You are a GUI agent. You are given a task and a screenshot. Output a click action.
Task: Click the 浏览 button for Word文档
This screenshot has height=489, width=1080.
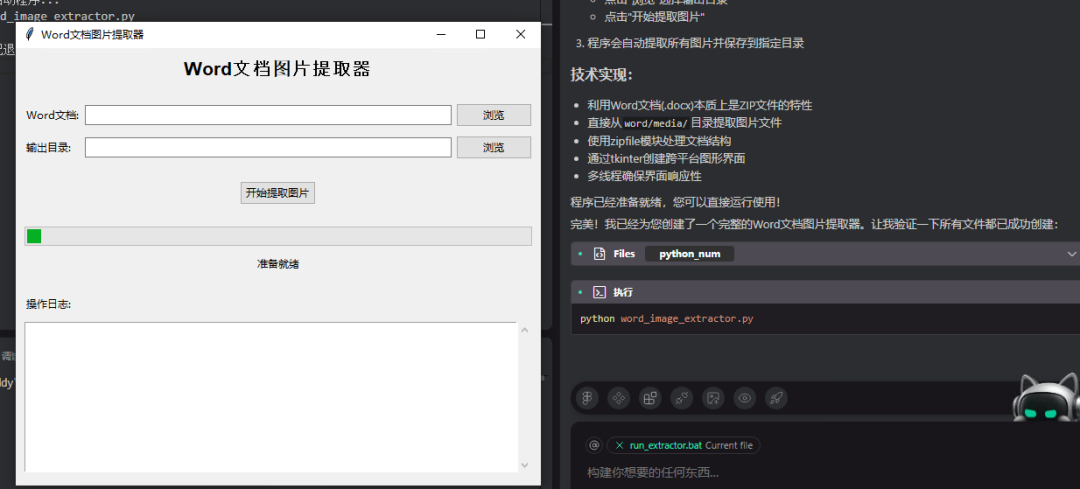tap(494, 115)
